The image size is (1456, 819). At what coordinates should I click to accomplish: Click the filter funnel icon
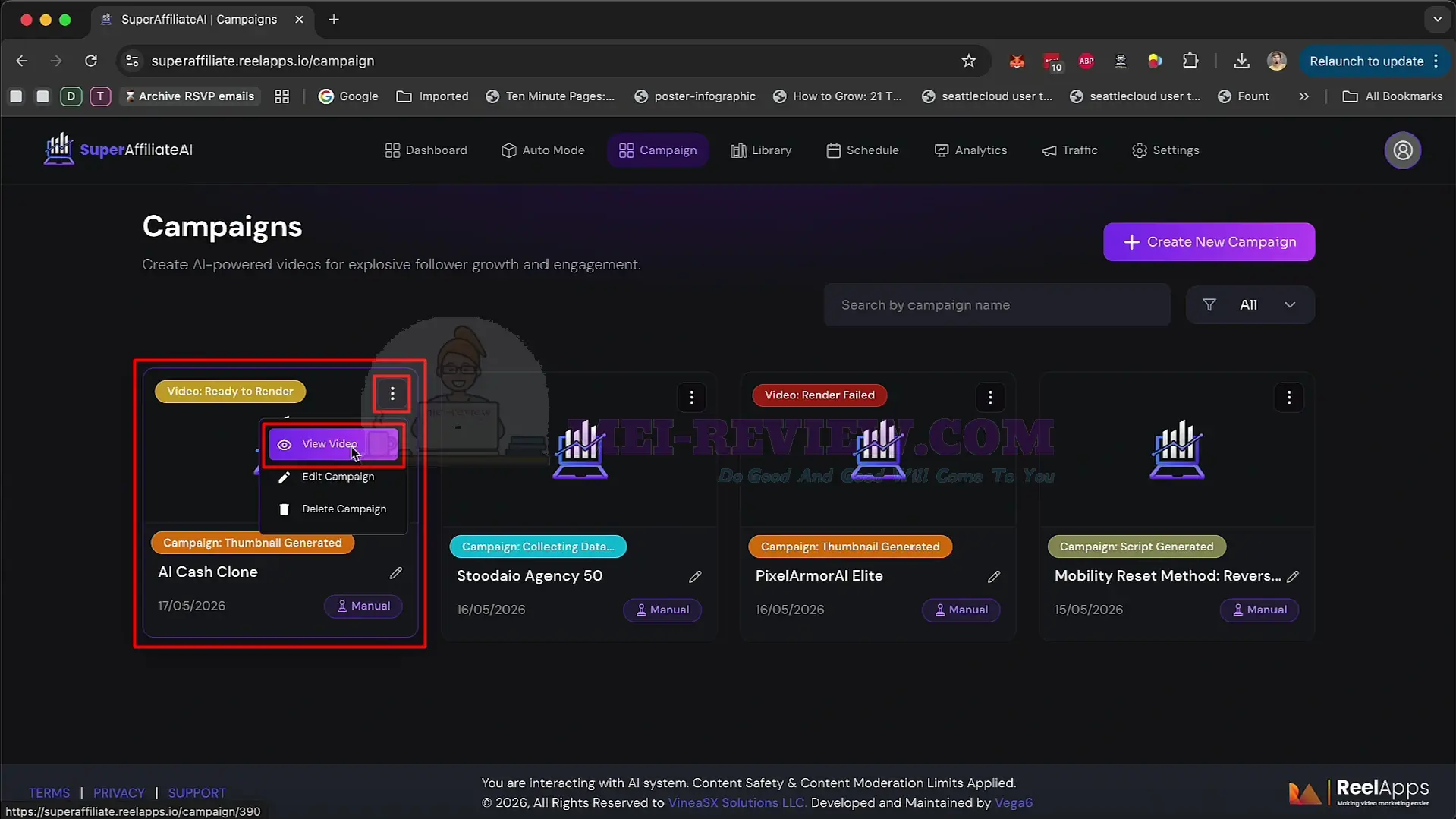click(x=1209, y=305)
